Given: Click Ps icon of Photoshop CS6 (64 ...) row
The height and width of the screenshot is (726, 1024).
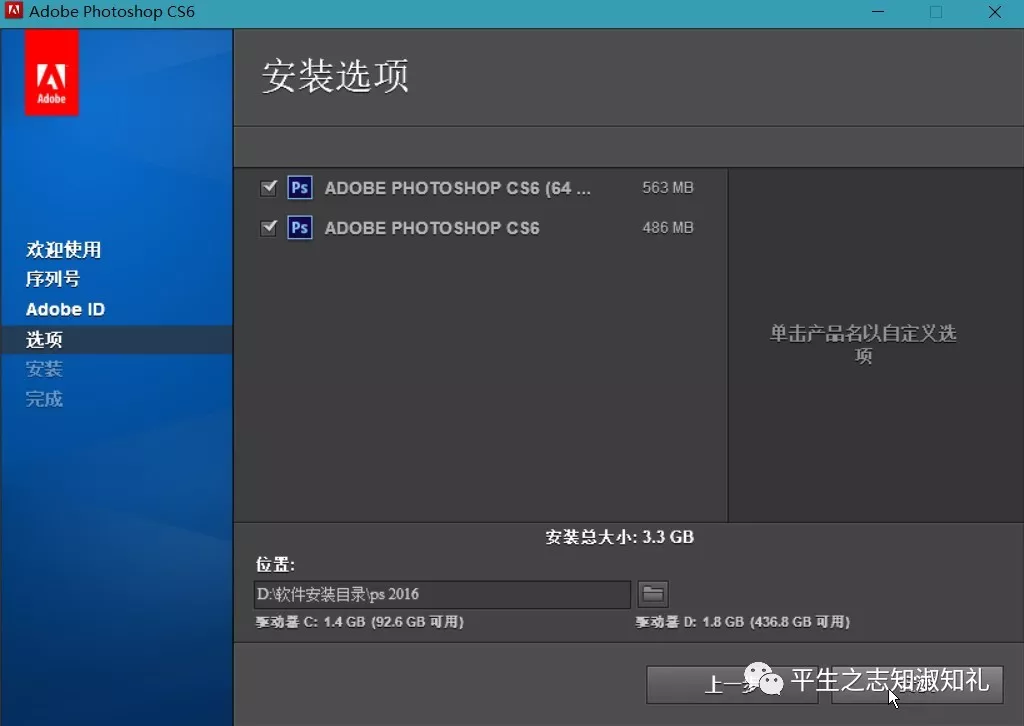Looking at the screenshot, I should click(300, 188).
